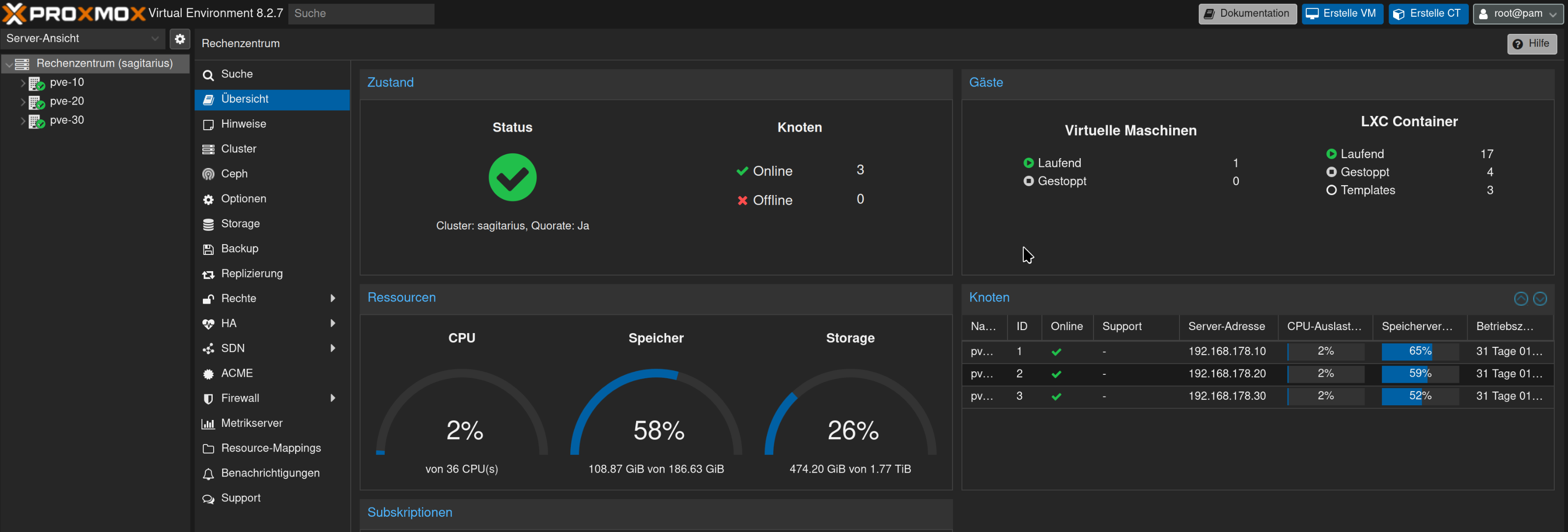Image resolution: width=1568 pixels, height=532 pixels.
Task: Expand the SDN submenu arrow
Action: click(333, 348)
